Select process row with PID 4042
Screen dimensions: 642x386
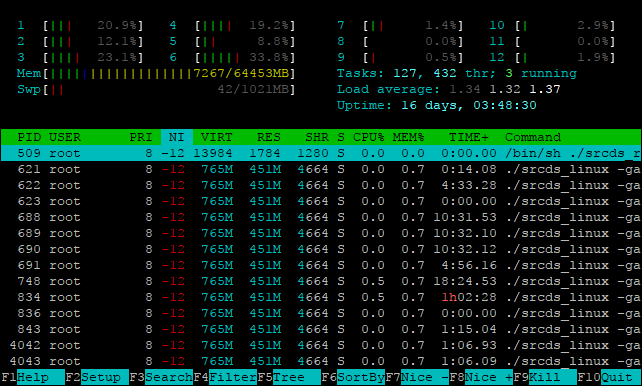[x=321, y=345]
